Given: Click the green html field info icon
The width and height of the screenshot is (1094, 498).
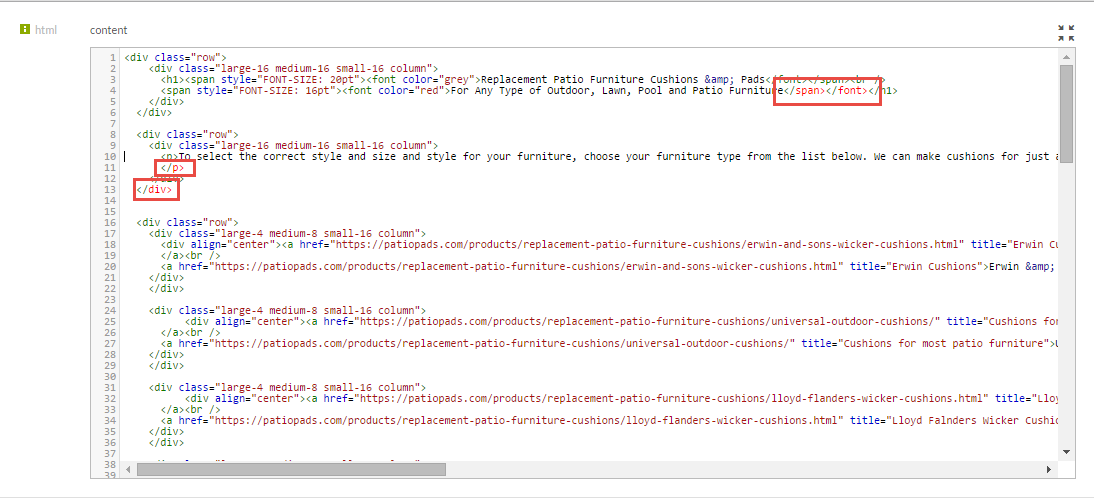Looking at the screenshot, I should [x=25, y=29].
